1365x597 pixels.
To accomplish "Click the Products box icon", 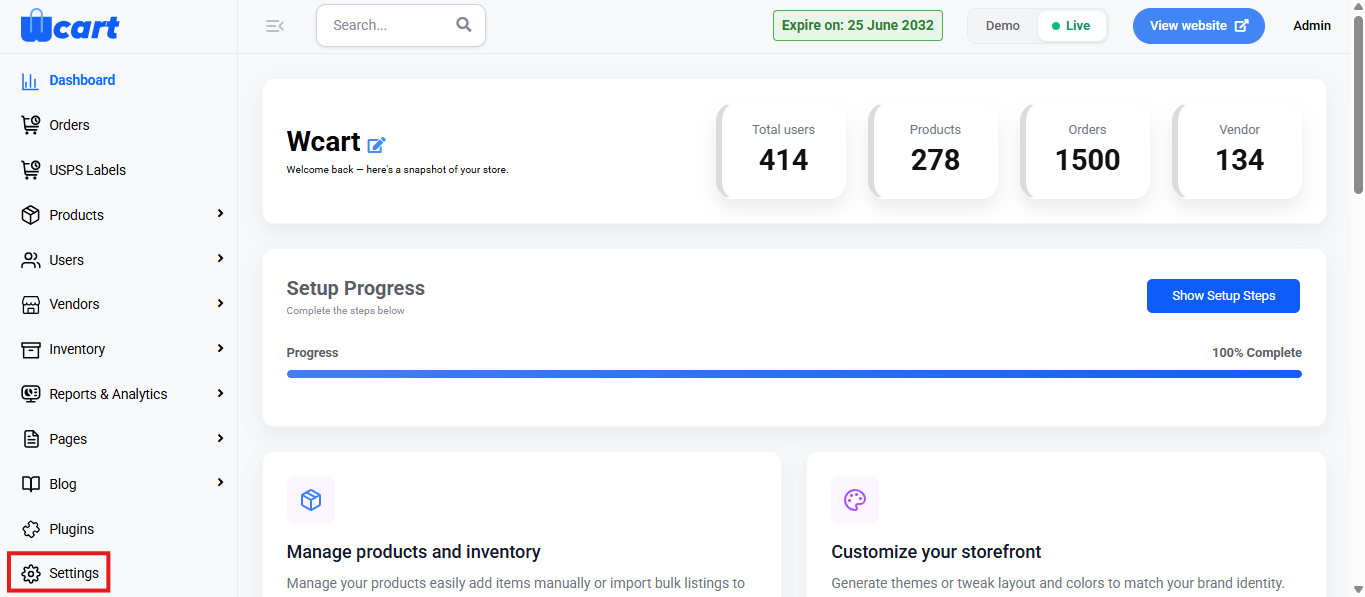I will [x=31, y=215].
